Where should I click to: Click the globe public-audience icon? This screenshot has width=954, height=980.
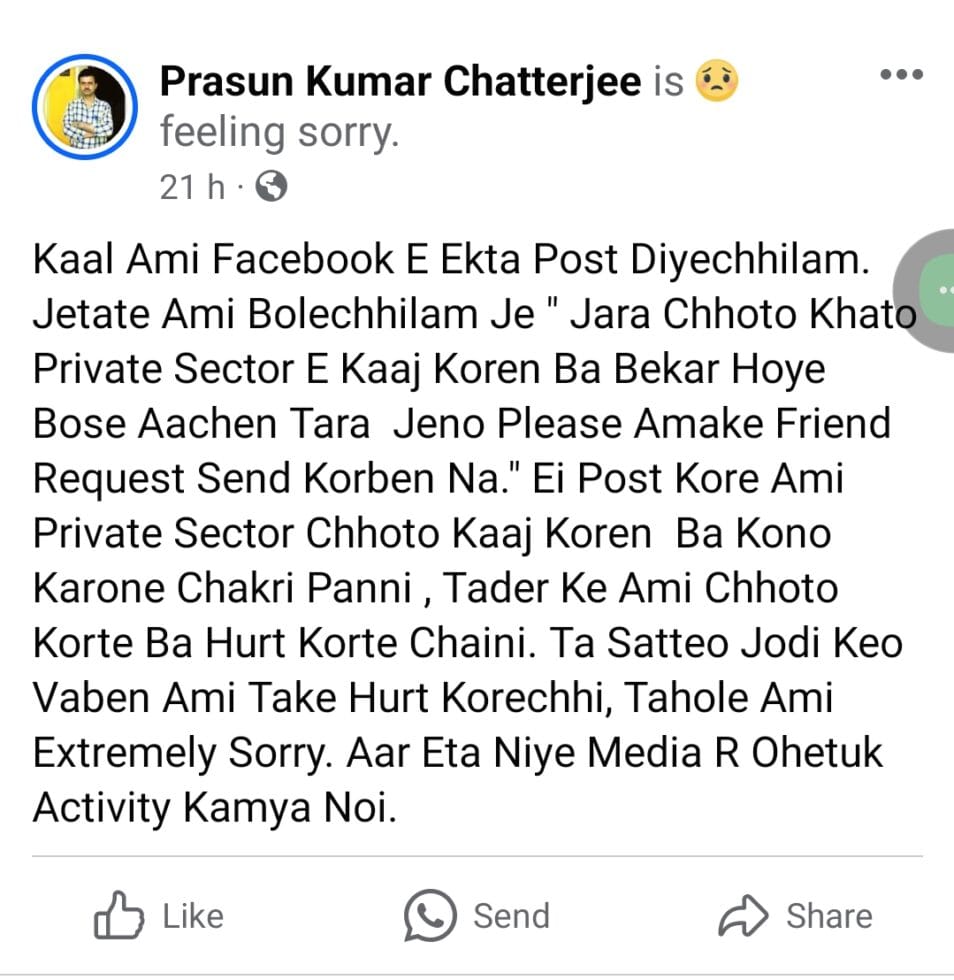click(x=271, y=186)
